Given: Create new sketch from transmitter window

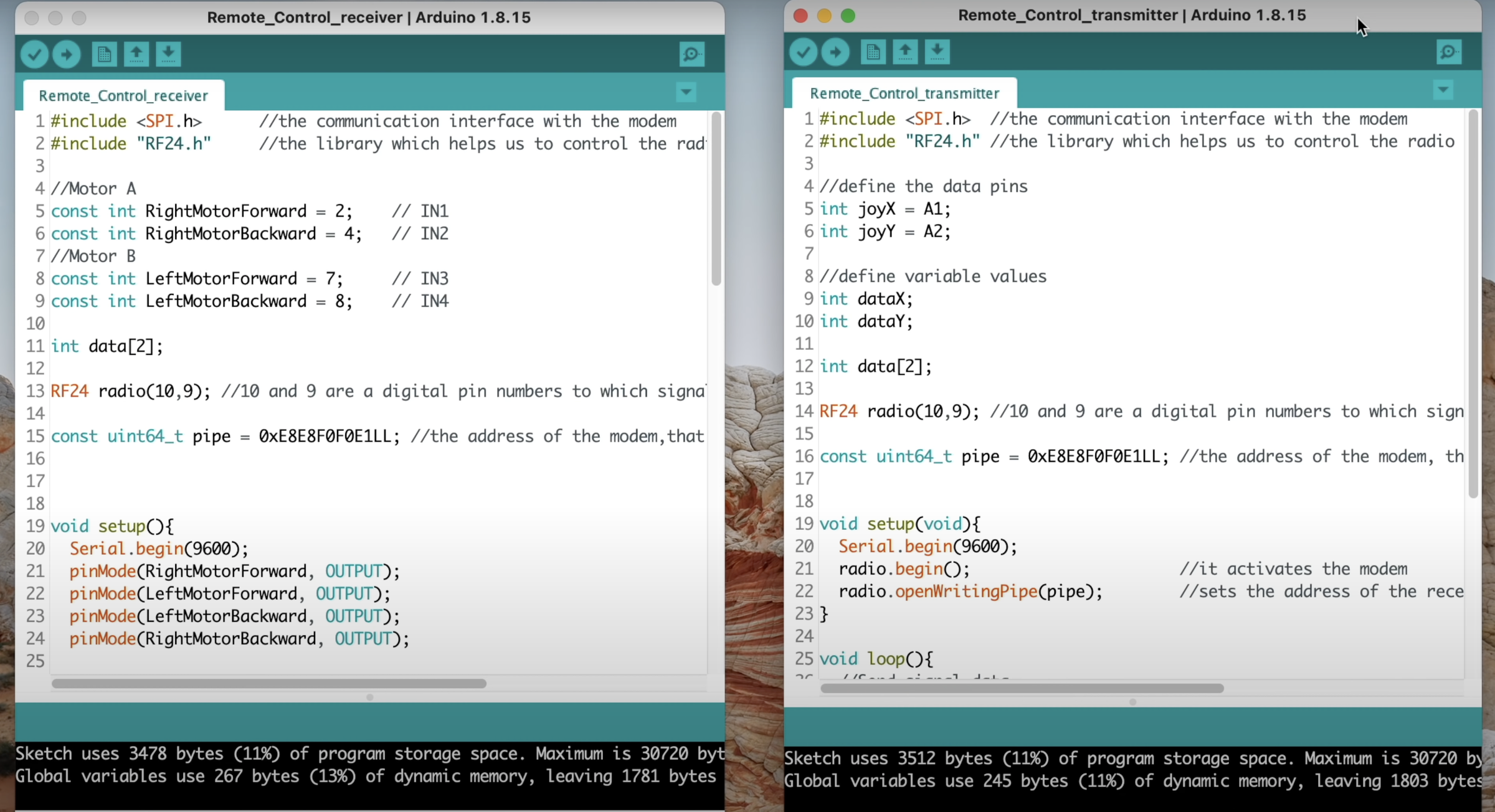Looking at the screenshot, I should click(x=873, y=52).
